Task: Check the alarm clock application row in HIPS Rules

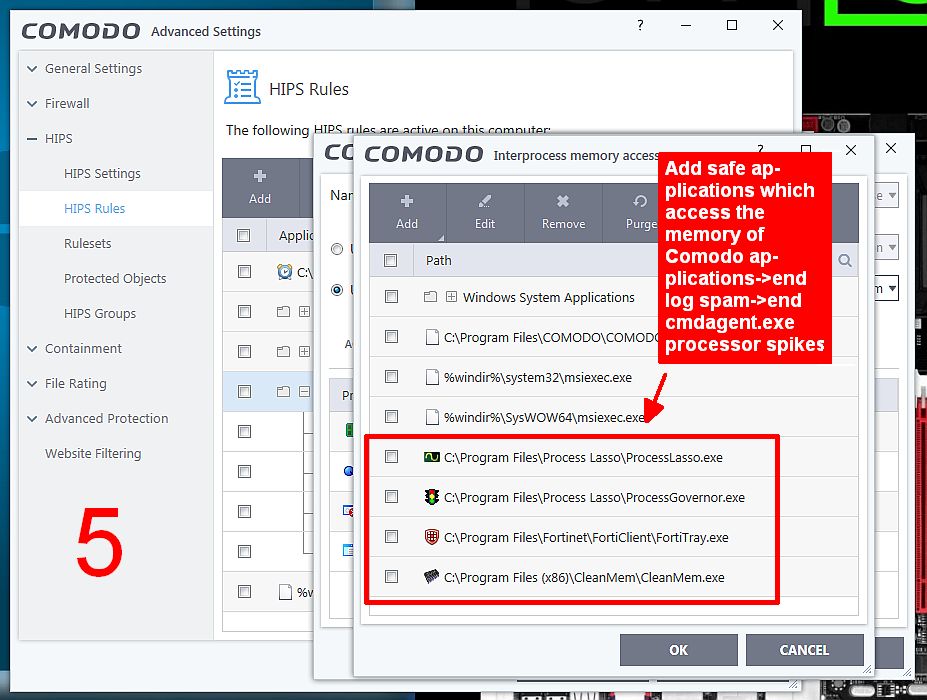Action: coord(244,271)
